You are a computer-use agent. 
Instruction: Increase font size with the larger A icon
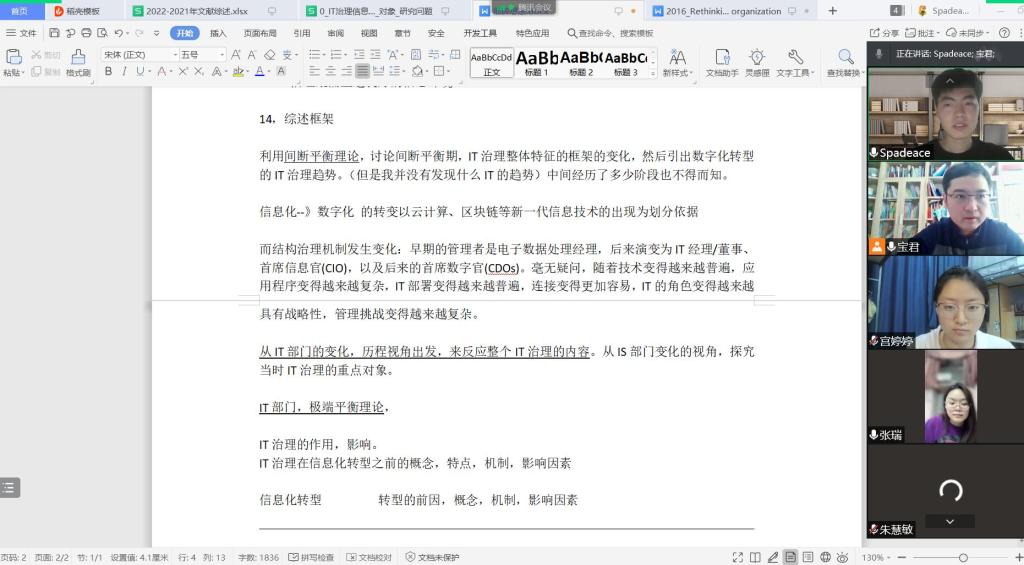tap(236, 55)
